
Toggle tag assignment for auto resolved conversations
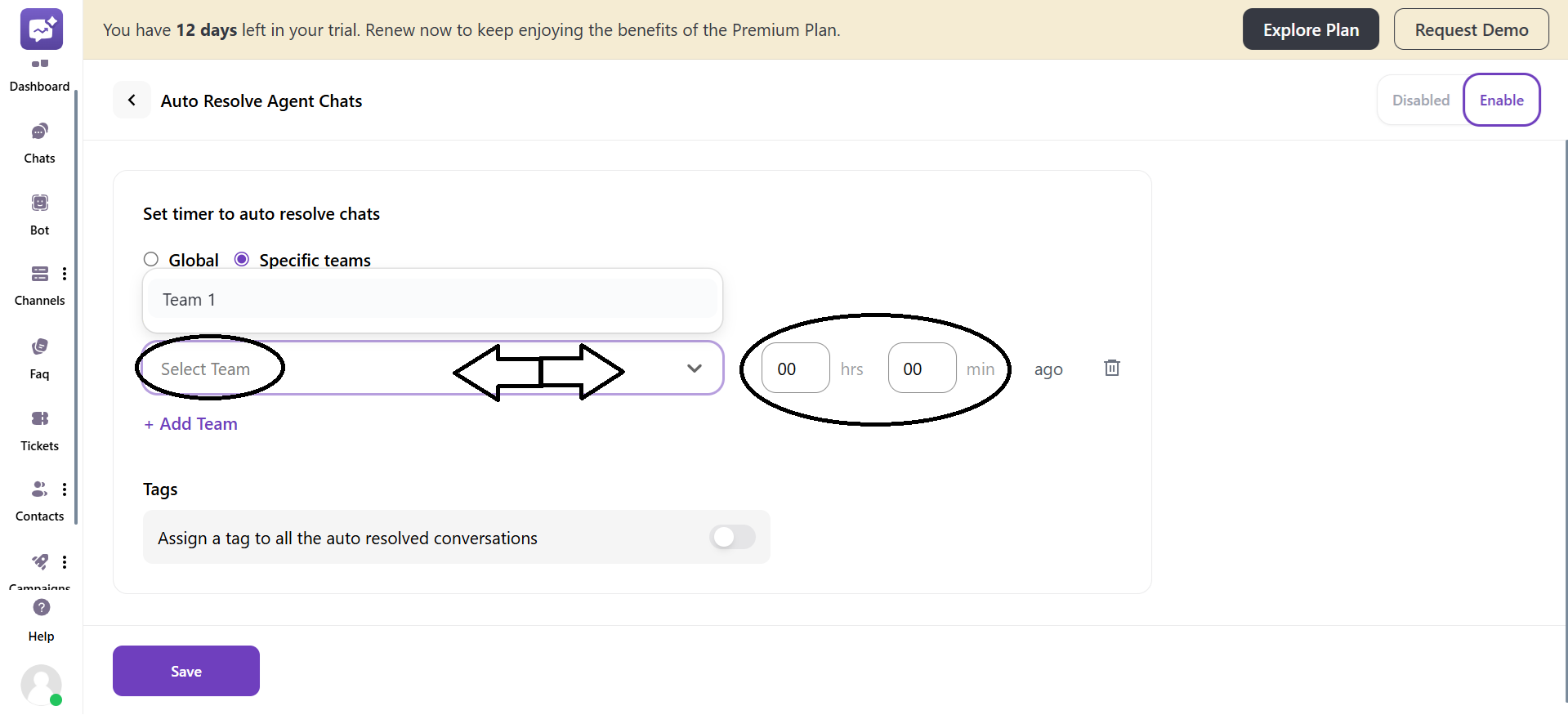pos(732,537)
